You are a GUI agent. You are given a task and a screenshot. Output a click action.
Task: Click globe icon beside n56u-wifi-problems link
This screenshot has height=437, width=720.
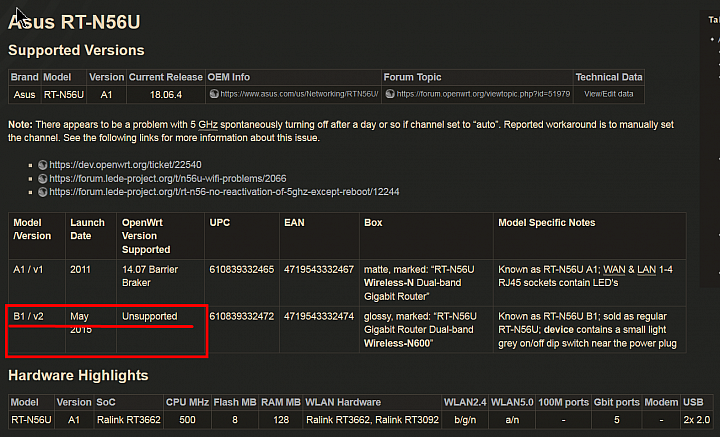coord(43,179)
